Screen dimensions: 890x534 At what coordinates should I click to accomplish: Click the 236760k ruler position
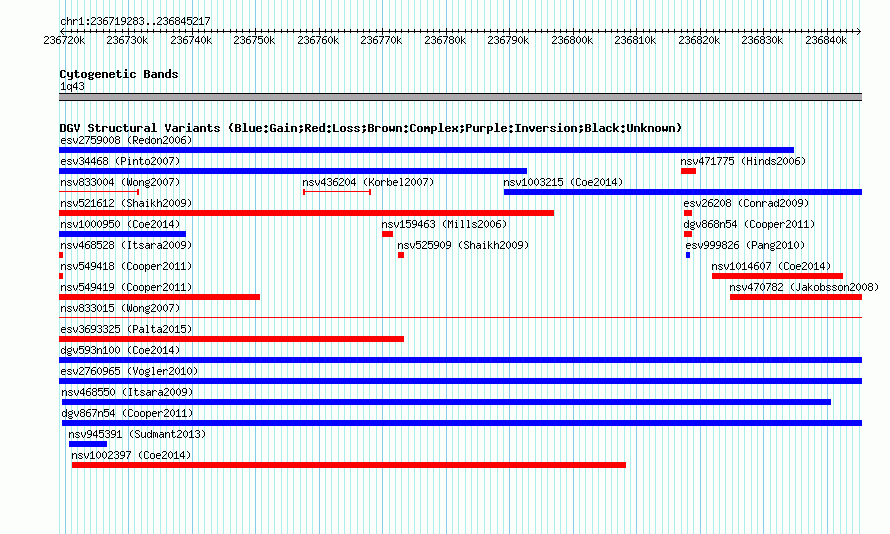pos(318,40)
